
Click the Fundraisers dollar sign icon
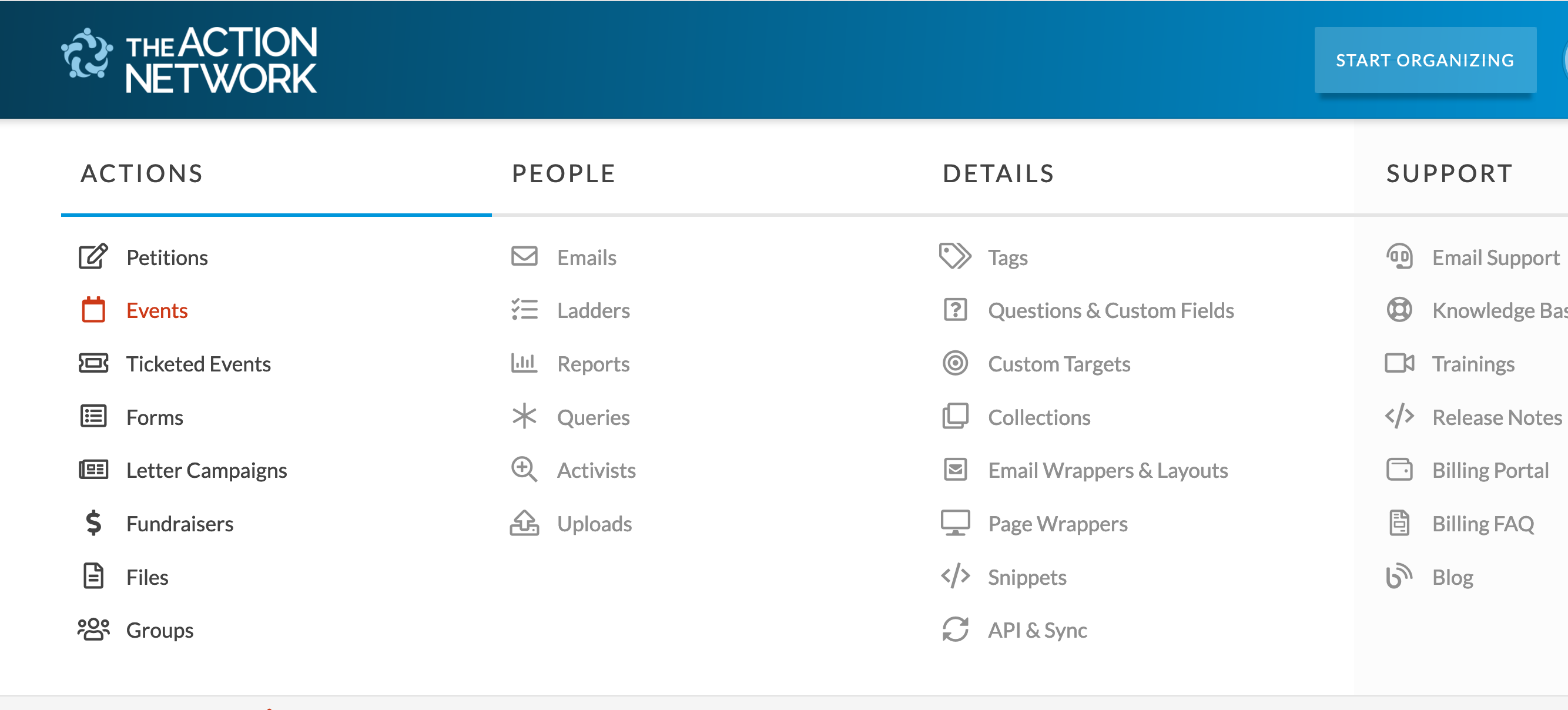pos(93,523)
